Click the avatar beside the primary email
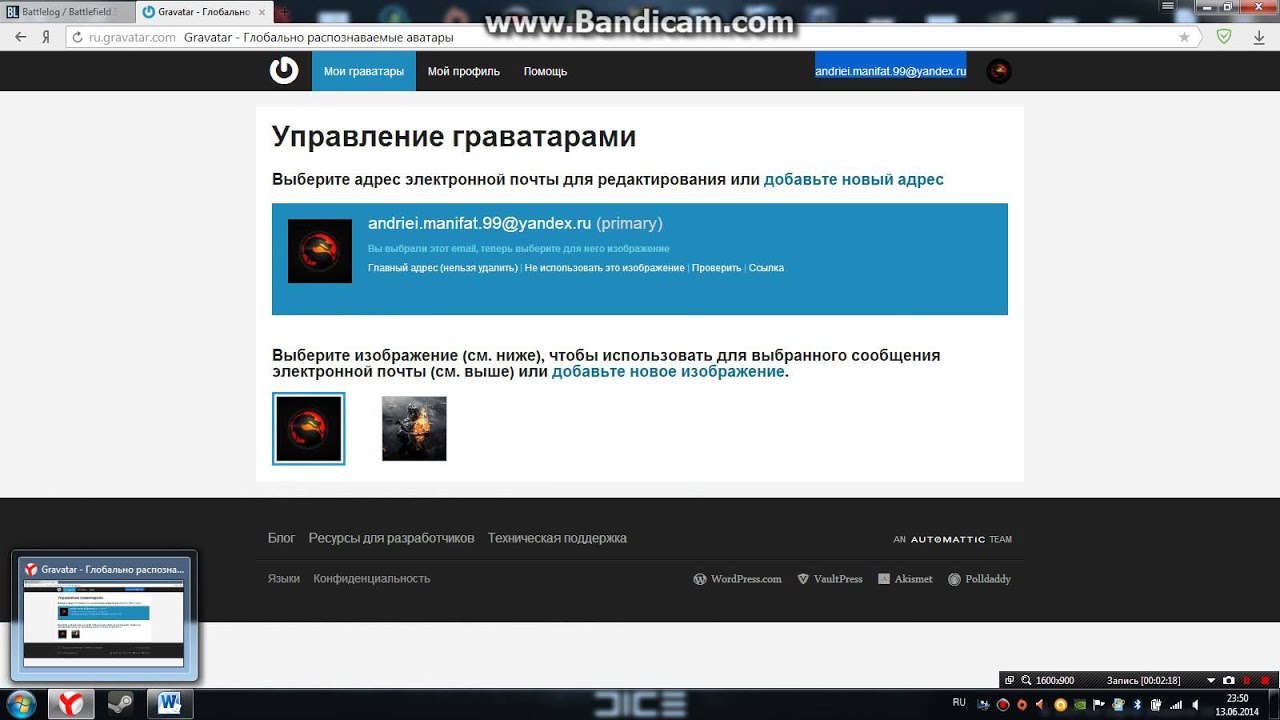 pos(320,251)
